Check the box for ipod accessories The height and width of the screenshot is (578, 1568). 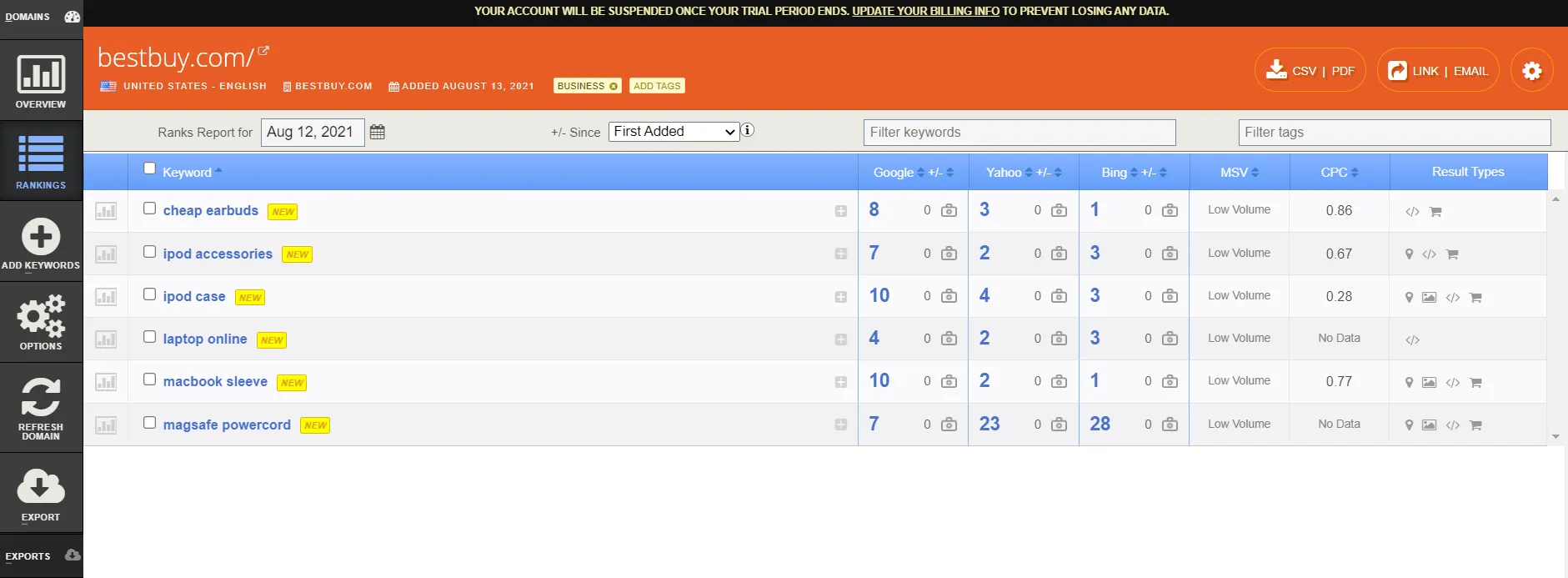(x=149, y=252)
